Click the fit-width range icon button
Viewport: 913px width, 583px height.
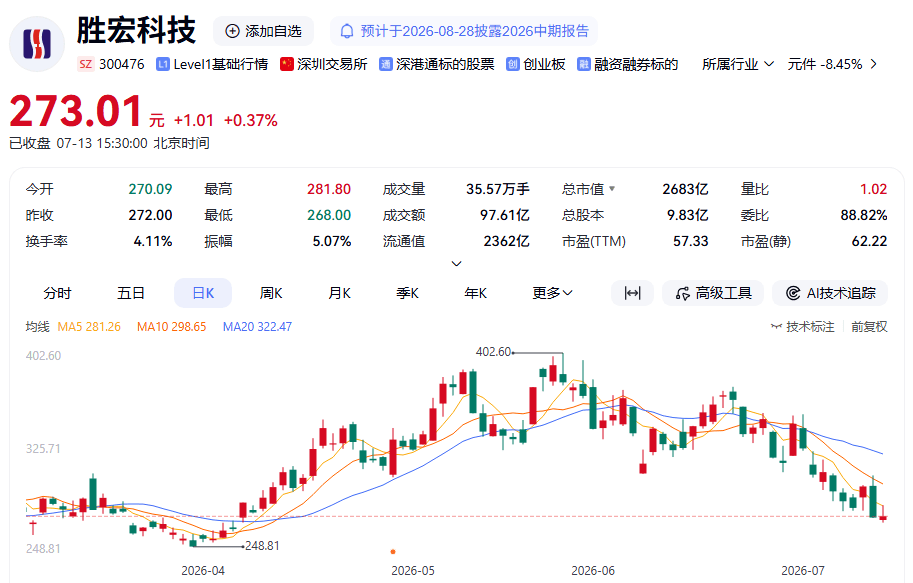[x=632, y=293]
